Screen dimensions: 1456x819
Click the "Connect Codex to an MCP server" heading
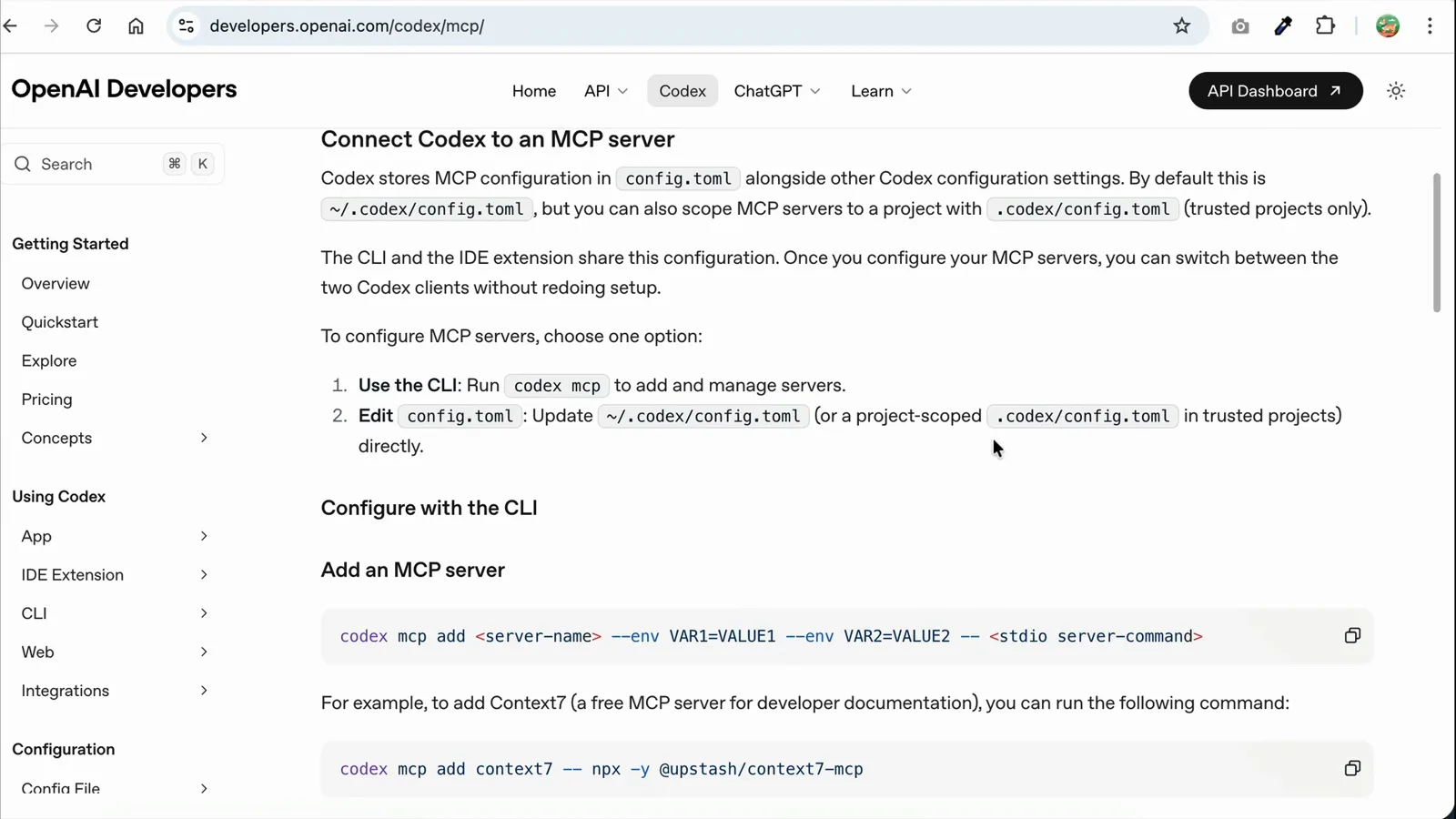498,139
